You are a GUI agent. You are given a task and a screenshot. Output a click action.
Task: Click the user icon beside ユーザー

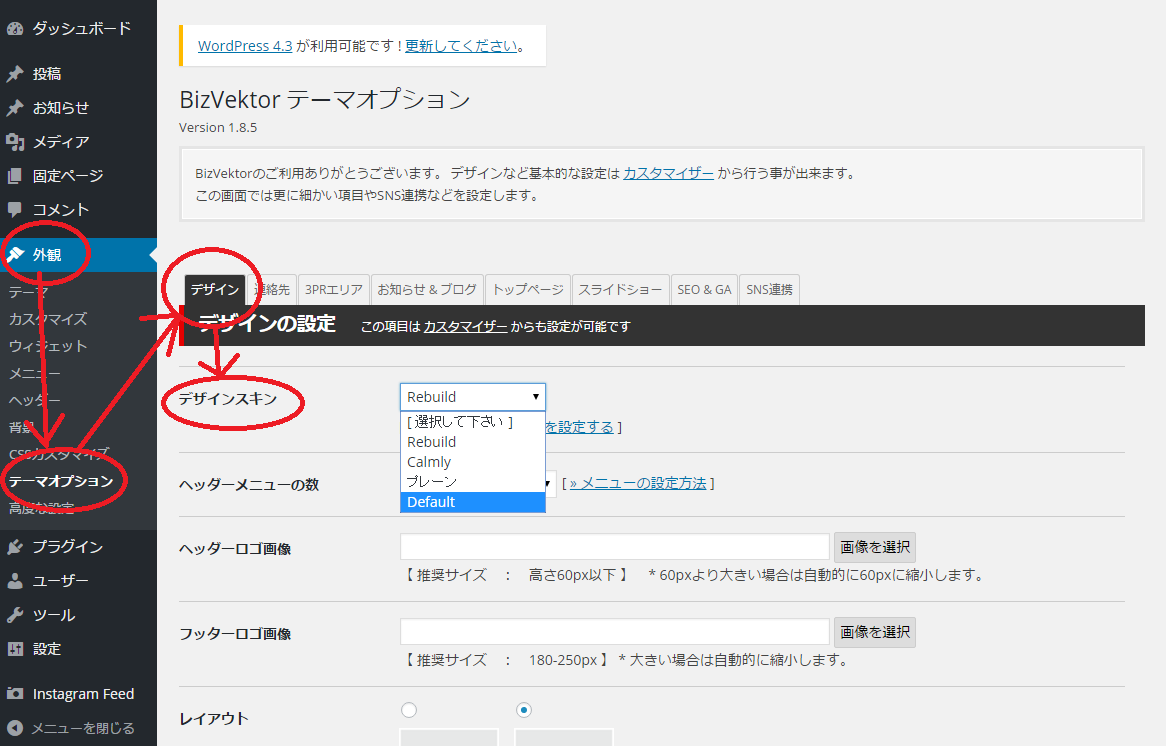click(x=15, y=581)
